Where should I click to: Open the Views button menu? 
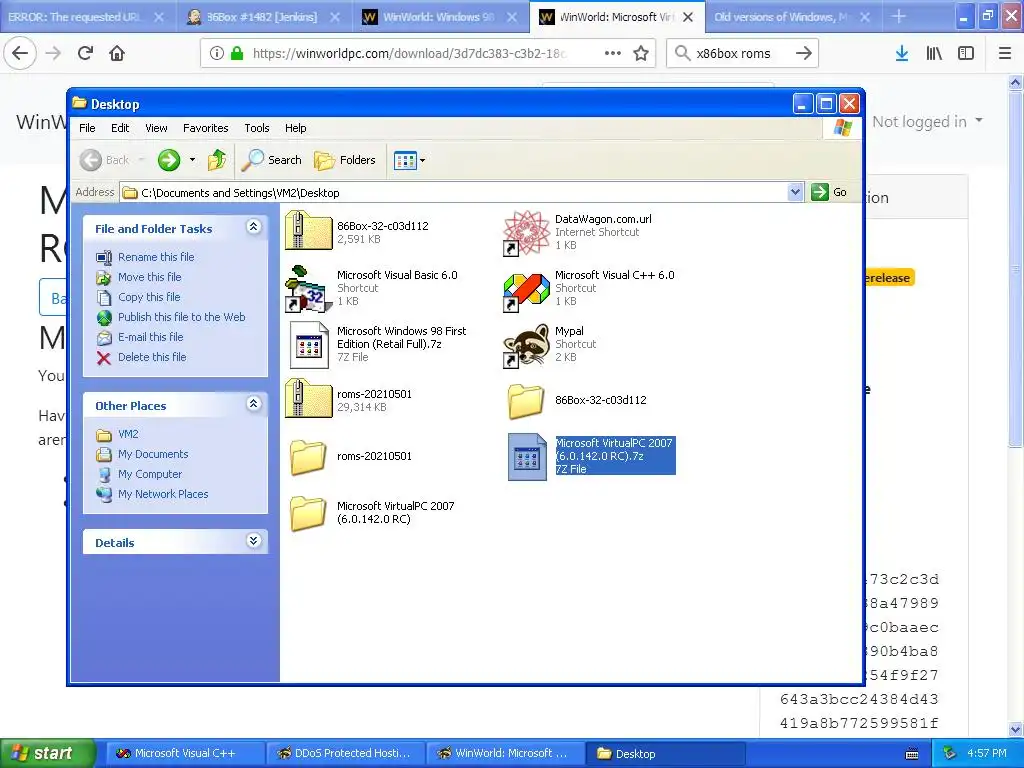(409, 160)
